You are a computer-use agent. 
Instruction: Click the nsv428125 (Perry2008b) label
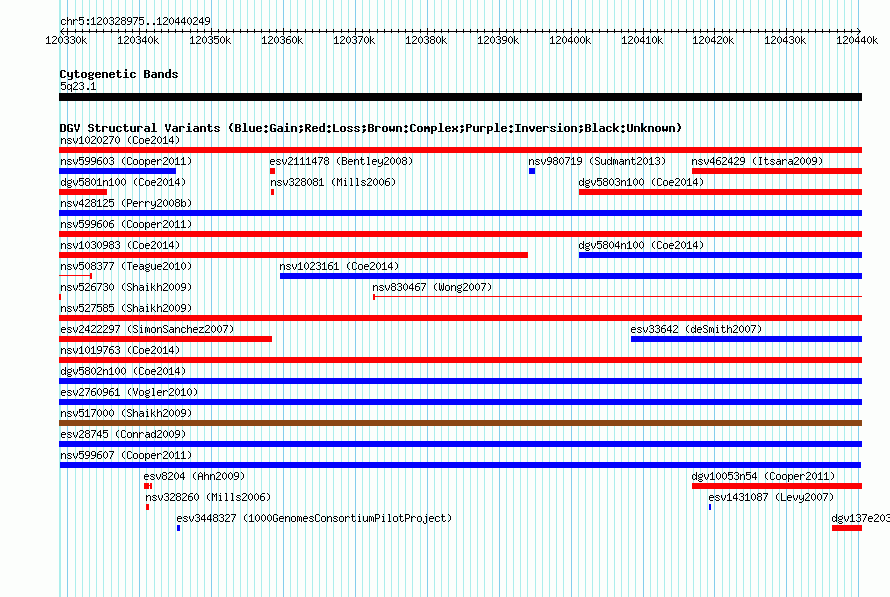126,203
